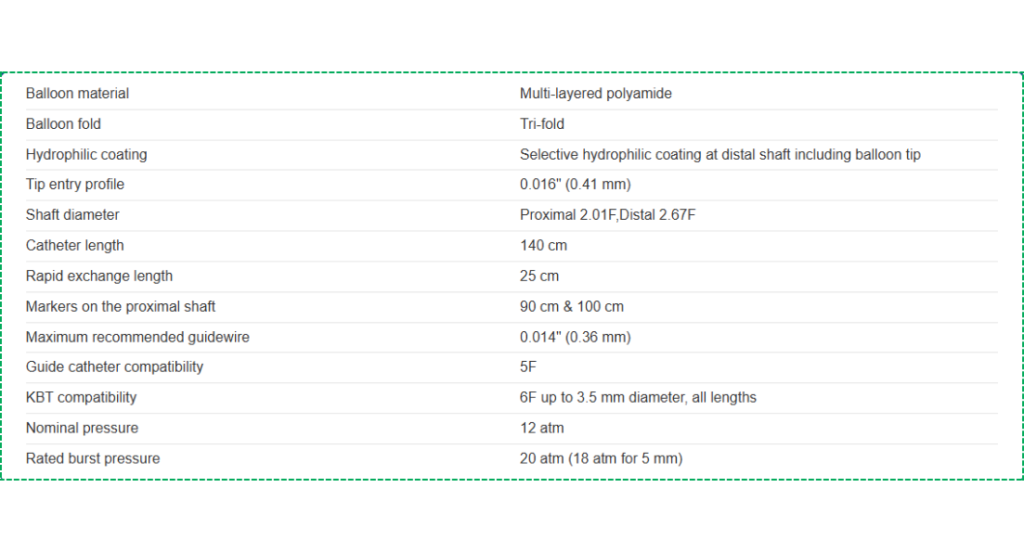Click the Catheter length label
Viewport: 1024px width, 552px height.
tap(75, 246)
